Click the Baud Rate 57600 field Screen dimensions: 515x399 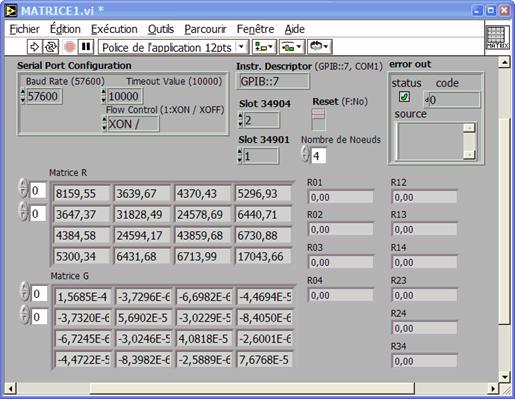tap(44, 96)
